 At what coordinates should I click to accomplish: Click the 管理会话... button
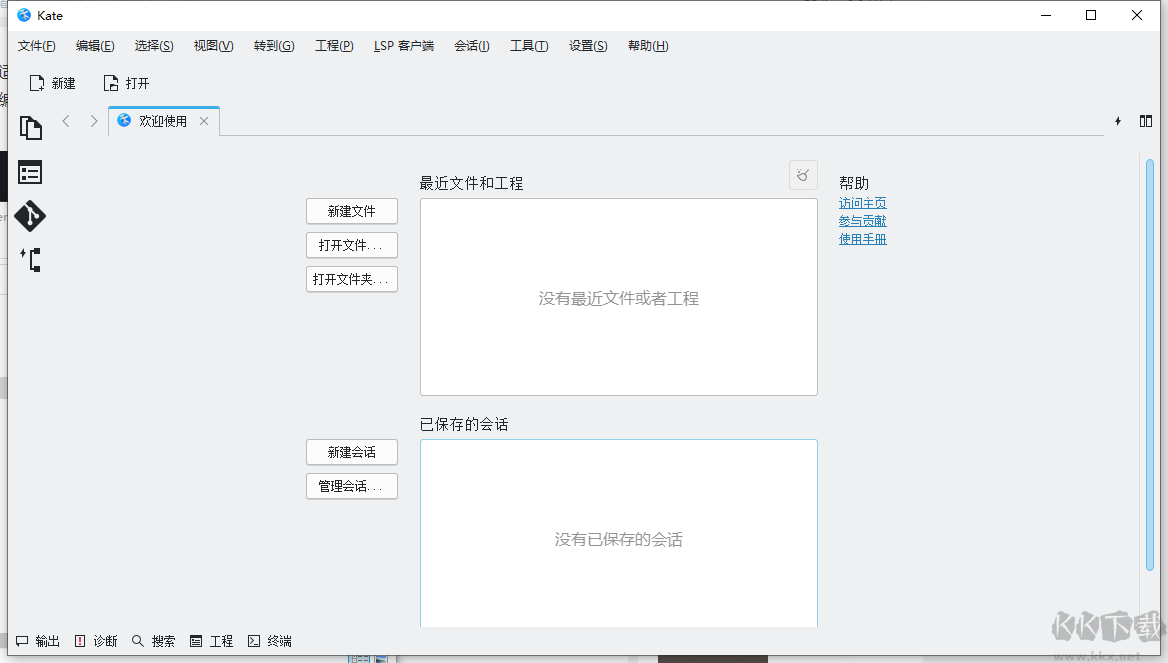(x=352, y=486)
